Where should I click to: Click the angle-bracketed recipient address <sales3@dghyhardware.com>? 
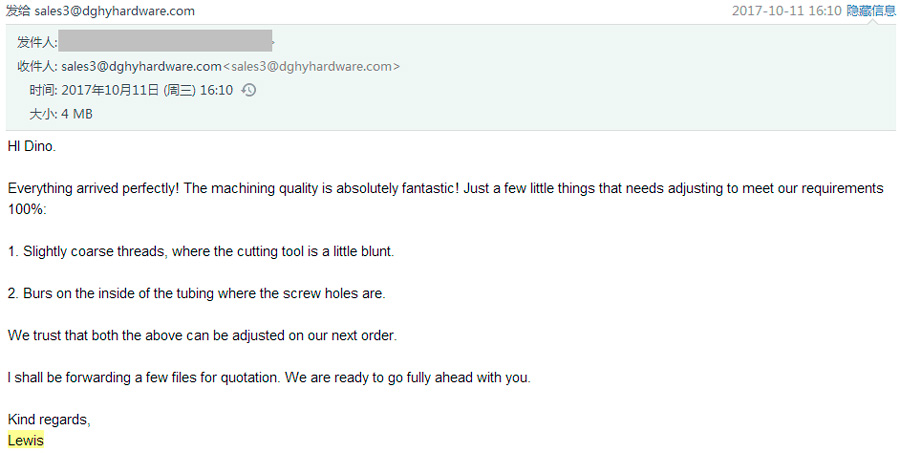tap(311, 66)
